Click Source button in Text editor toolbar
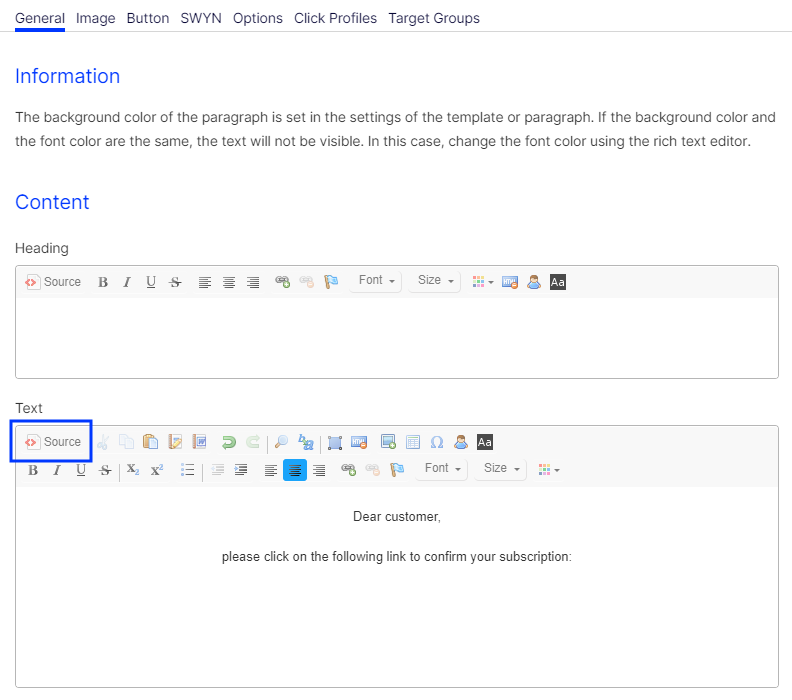The width and height of the screenshot is (792, 700). click(53, 442)
